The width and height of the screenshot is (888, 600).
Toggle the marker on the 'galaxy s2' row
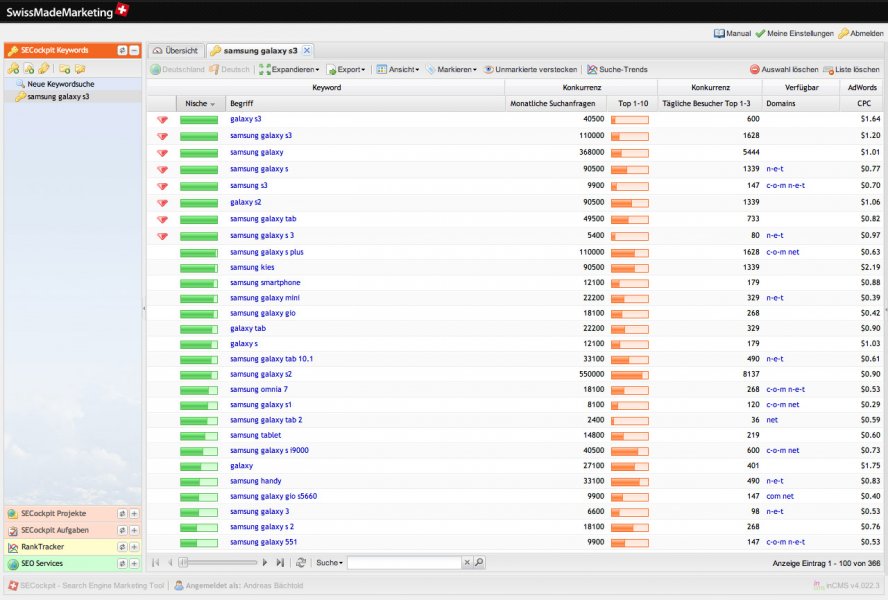tap(163, 203)
